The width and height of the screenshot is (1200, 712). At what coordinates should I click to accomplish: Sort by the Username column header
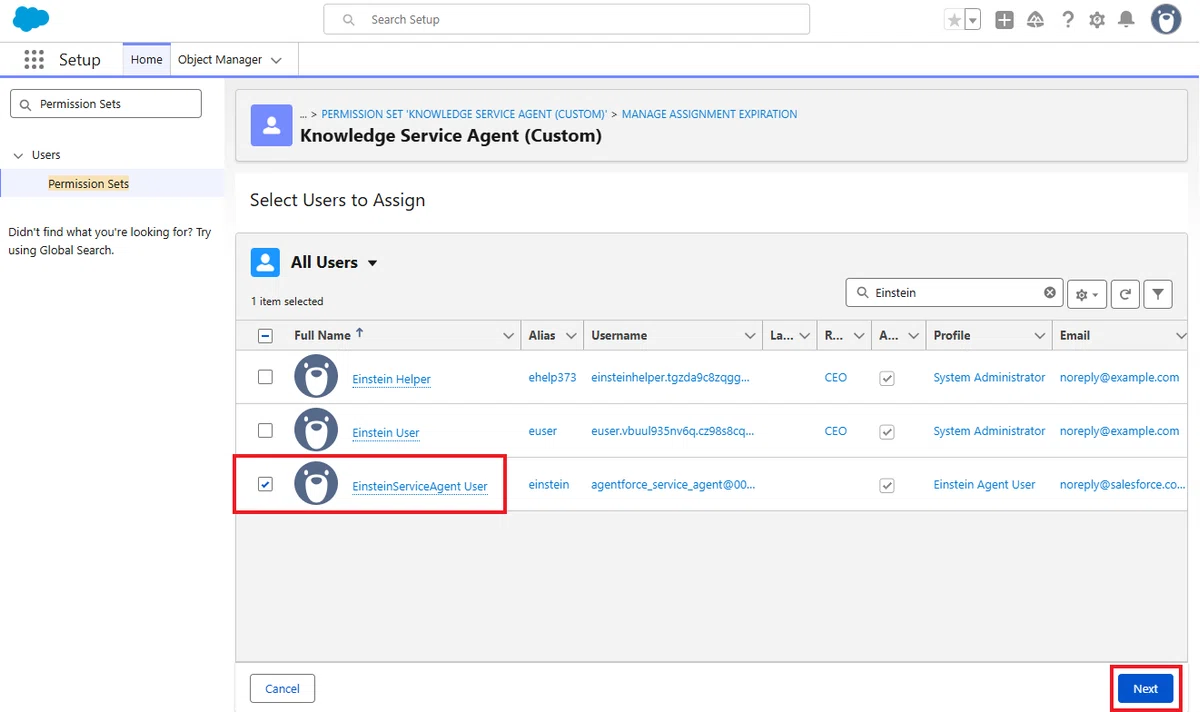tap(619, 336)
